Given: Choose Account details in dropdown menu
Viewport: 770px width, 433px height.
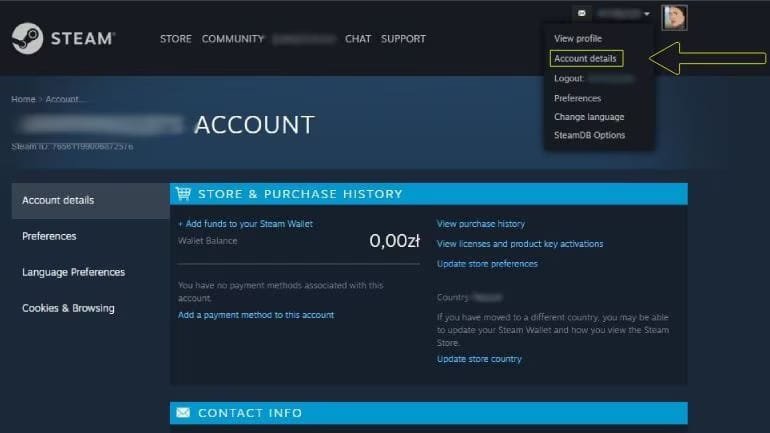Looking at the screenshot, I should point(585,59).
